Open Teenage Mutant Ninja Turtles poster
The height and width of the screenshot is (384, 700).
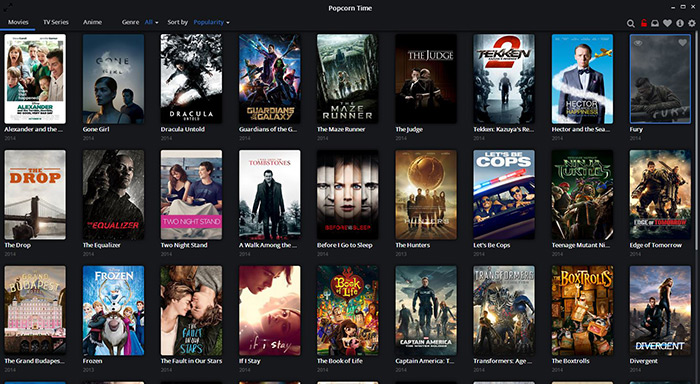click(582, 195)
